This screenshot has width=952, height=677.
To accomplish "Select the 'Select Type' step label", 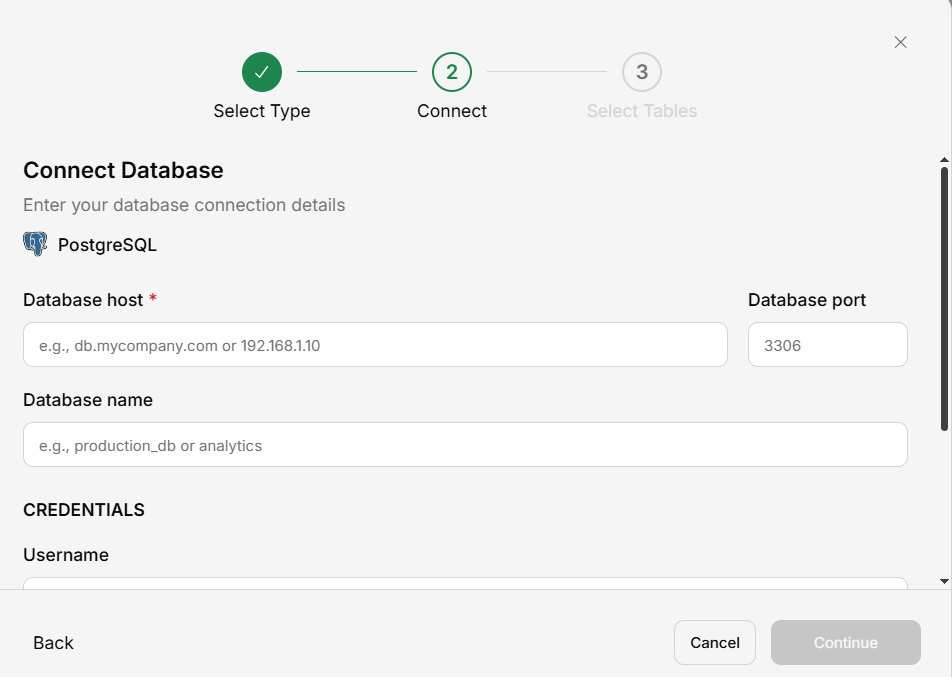I will pos(262,111).
